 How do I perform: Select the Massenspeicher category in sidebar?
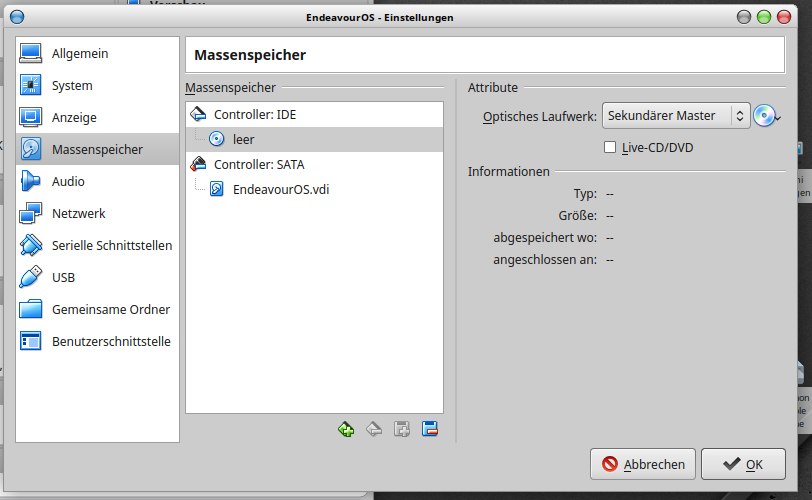(97, 149)
